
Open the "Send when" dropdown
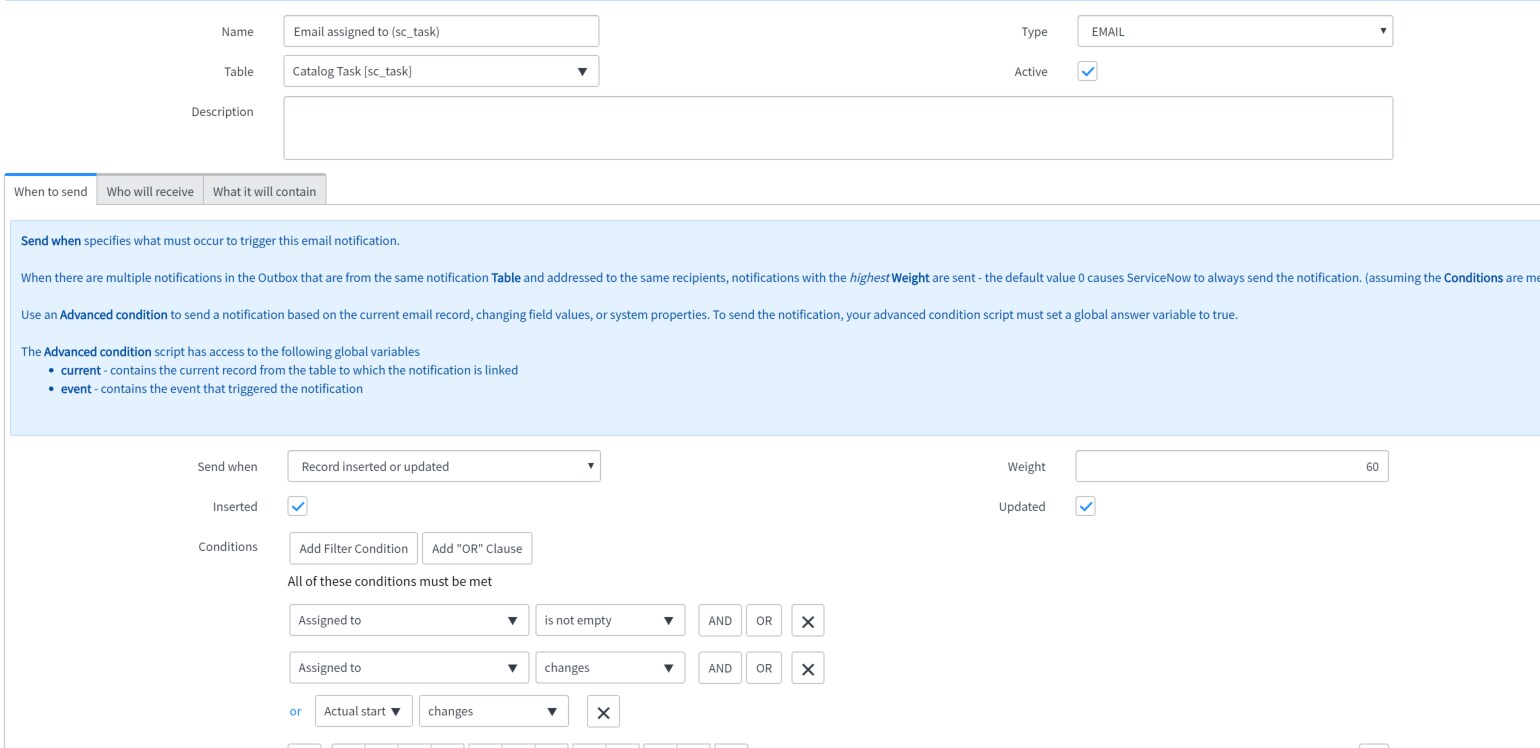444,466
